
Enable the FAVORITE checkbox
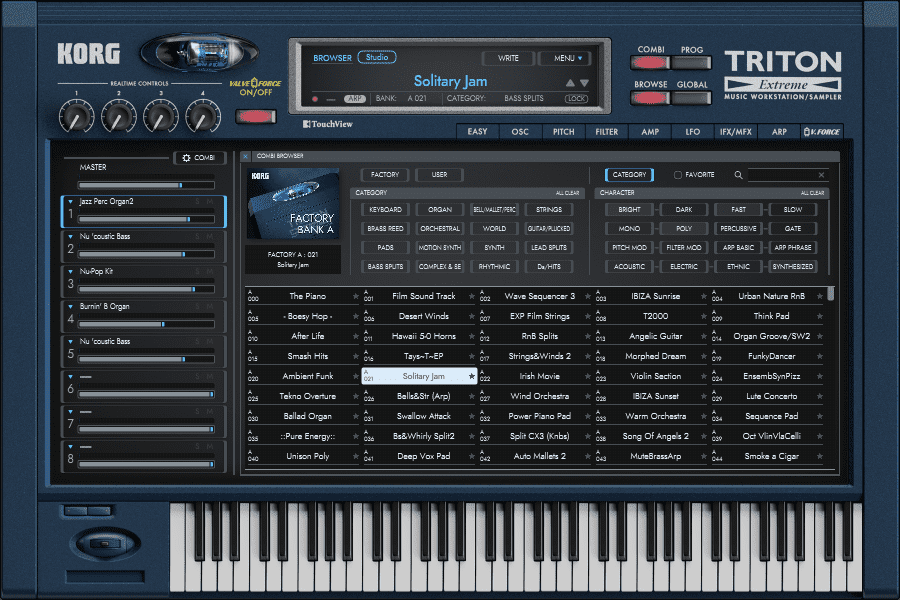pyautogui.click(x=678, y=175)
